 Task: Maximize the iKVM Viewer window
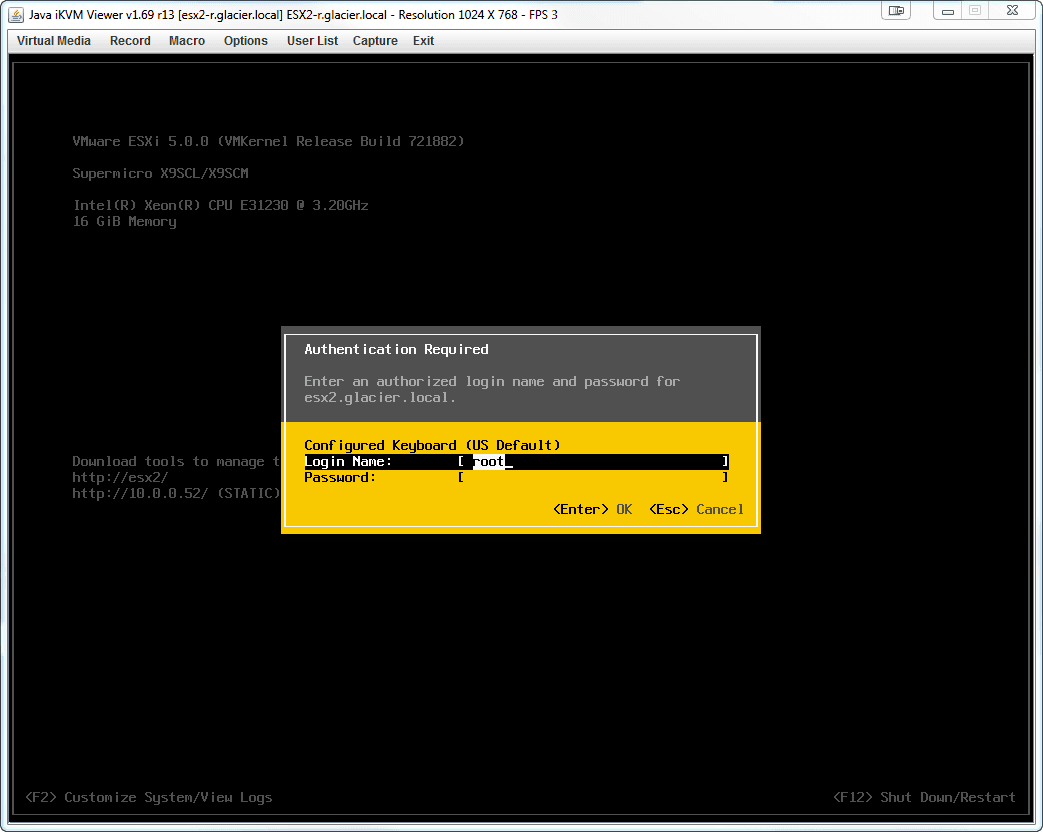[975, 10]
